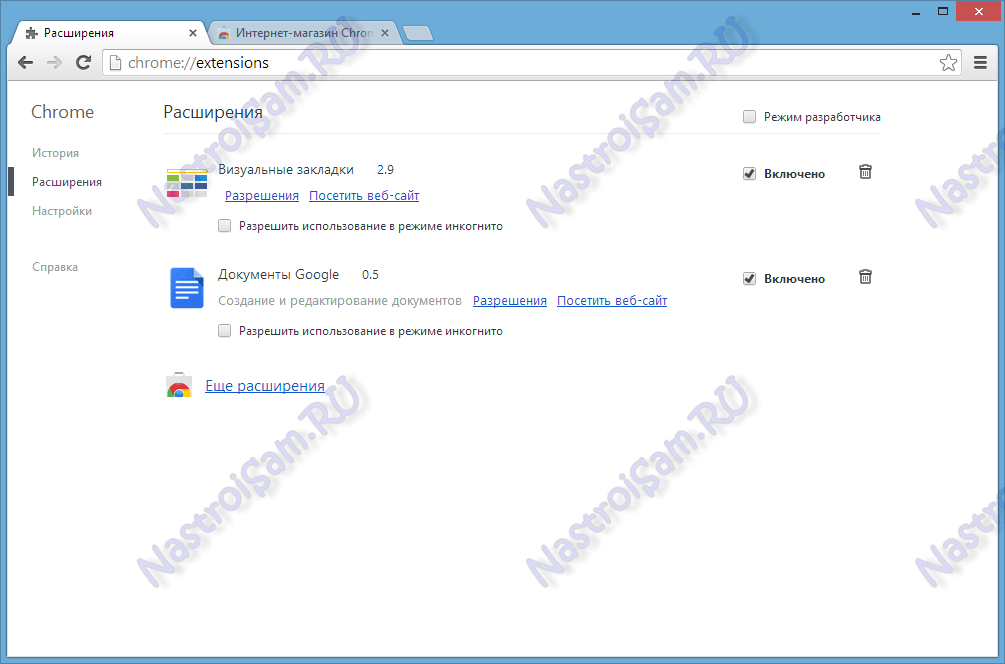Click the trash icon next to Визуальные закладки

pos(865,172)
